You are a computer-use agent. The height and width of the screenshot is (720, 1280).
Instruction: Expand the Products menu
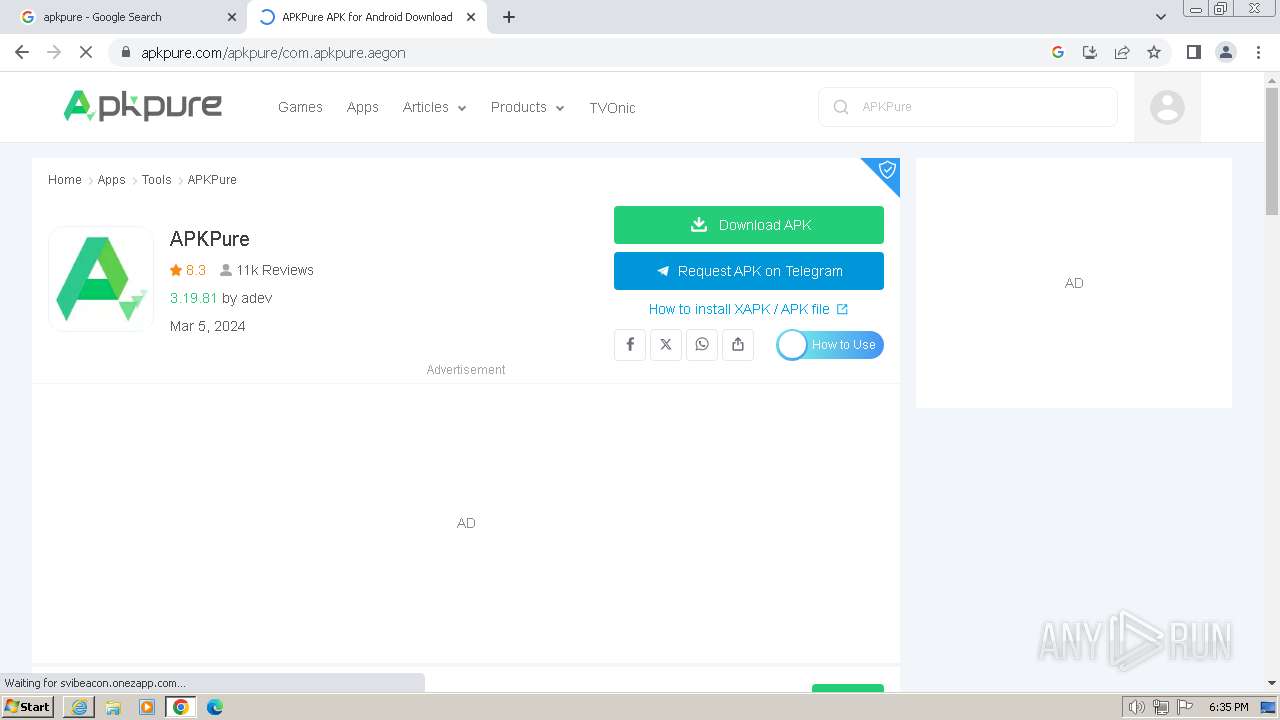(x=527, y=107)
